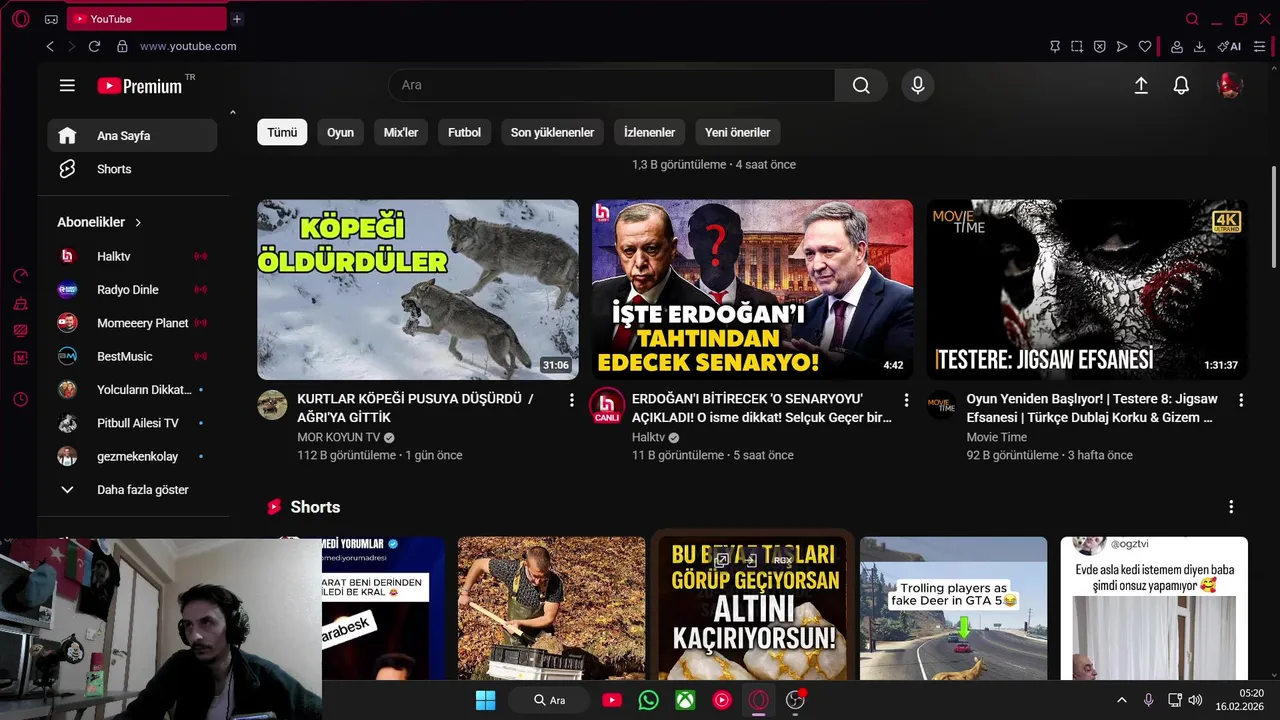Image resolution: width=1280 pixels, height=720 pixels.
Task: Go back to previous page
Action: 50,46
